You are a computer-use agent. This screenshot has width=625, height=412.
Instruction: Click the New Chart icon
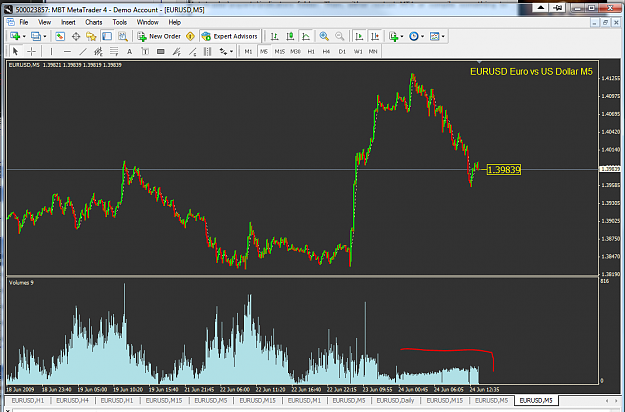point(15,36)
